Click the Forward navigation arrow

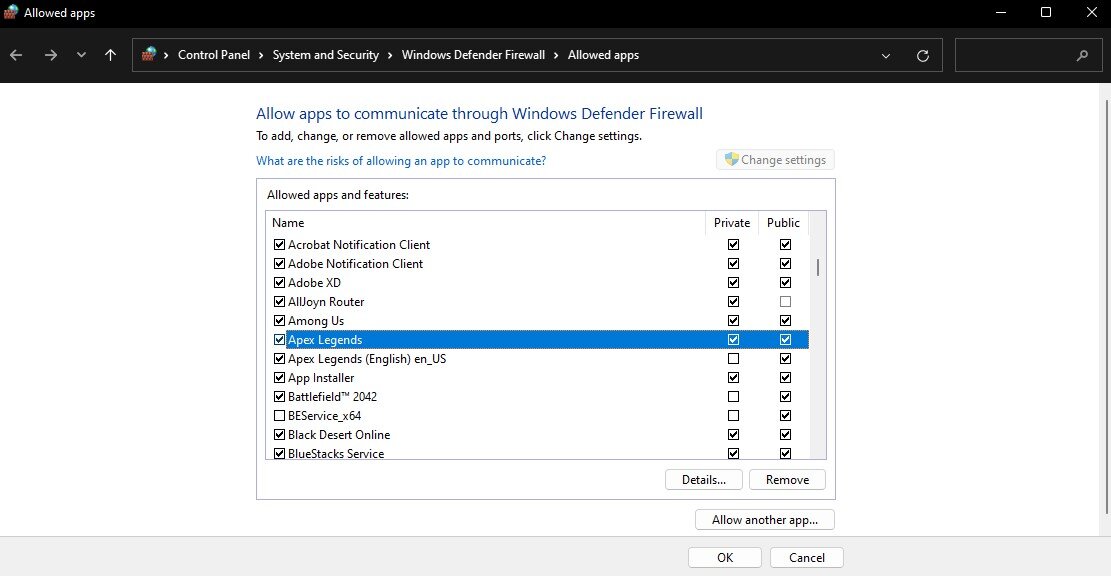pos(51,56)
